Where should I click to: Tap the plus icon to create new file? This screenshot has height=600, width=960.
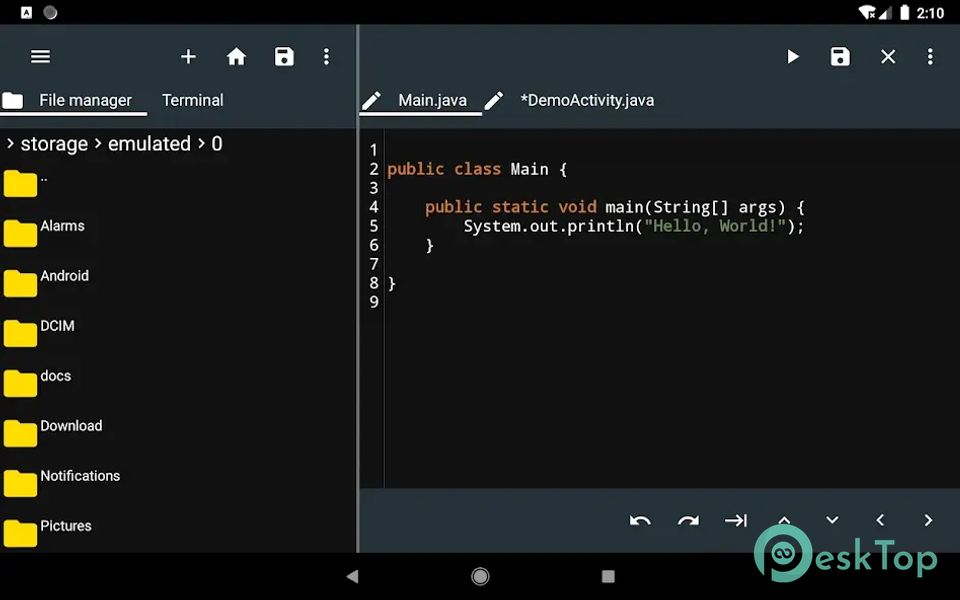coord(188,57)
